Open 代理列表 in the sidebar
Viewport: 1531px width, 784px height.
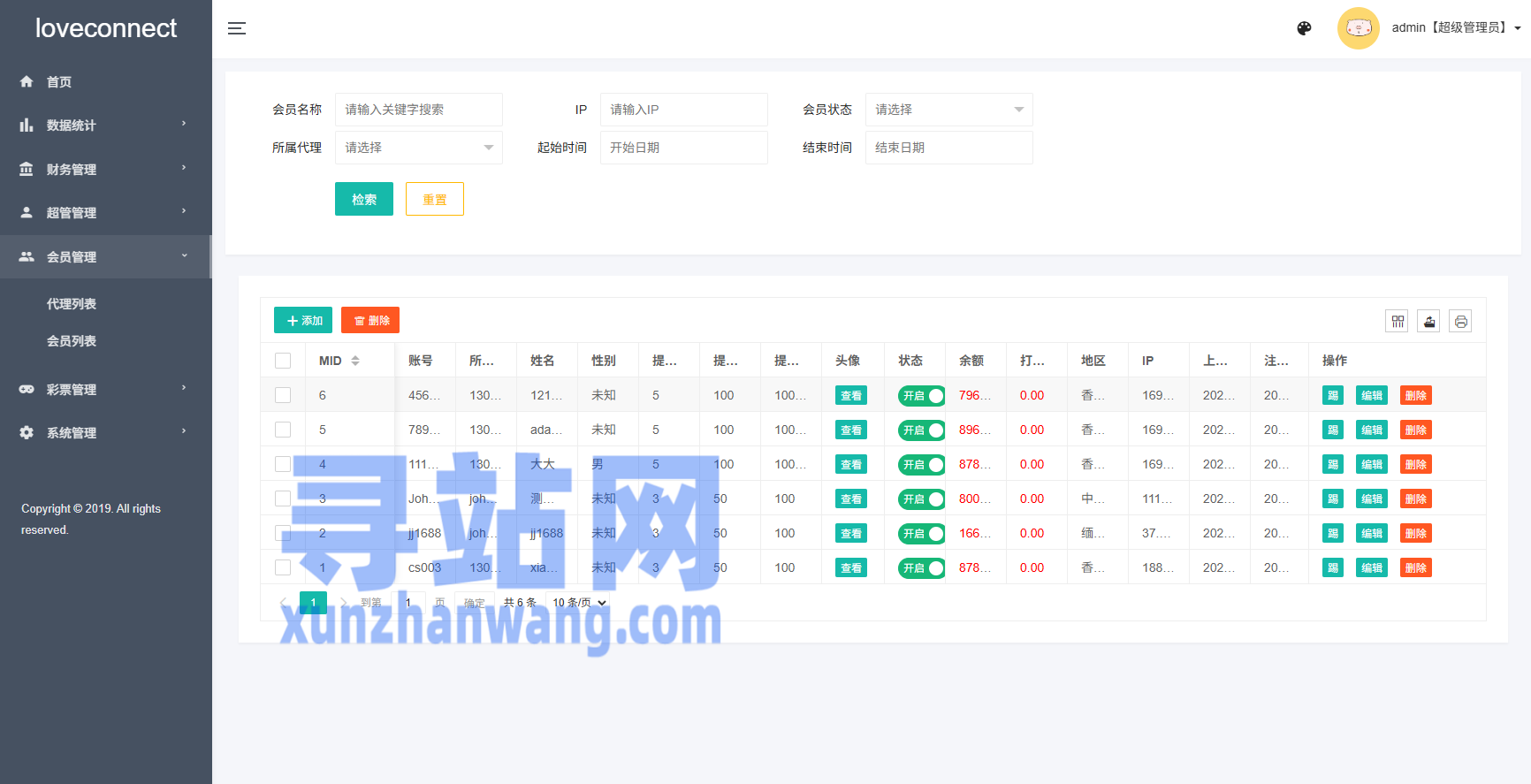(72, 304)
